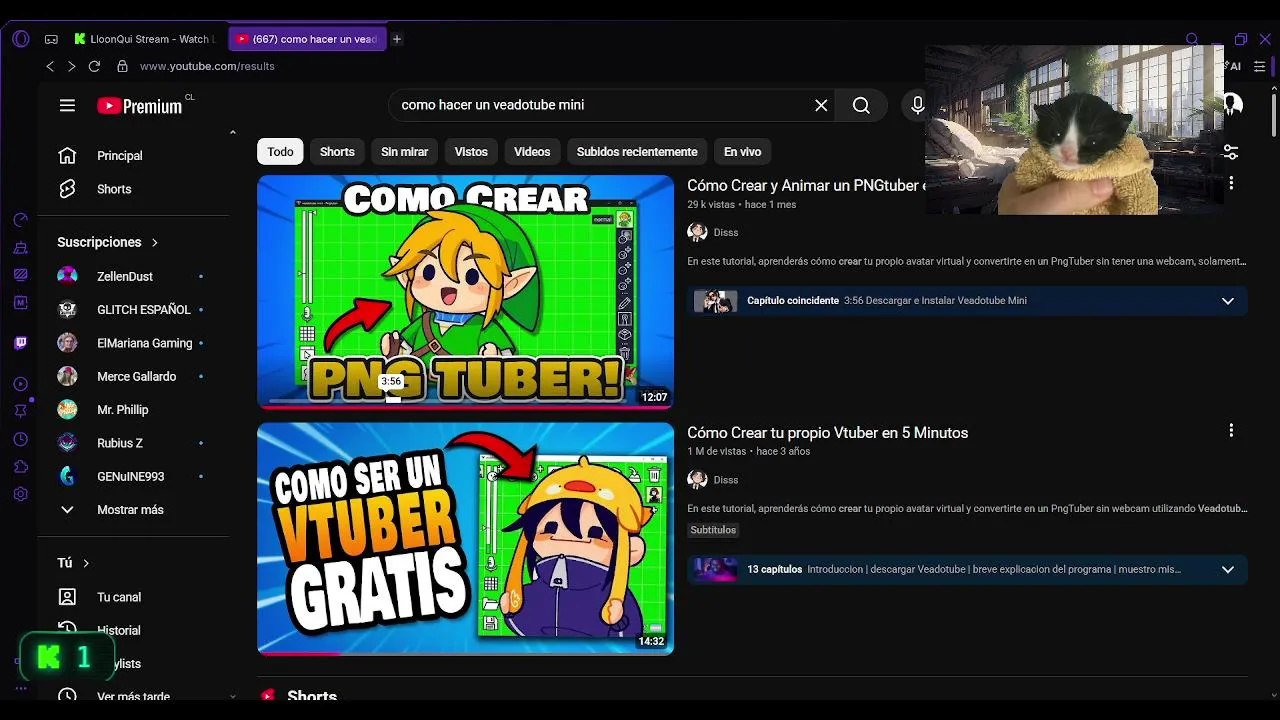This screenshot has height=720, width=1280.
Task: Open the browser AI button
Action: 1232,66
